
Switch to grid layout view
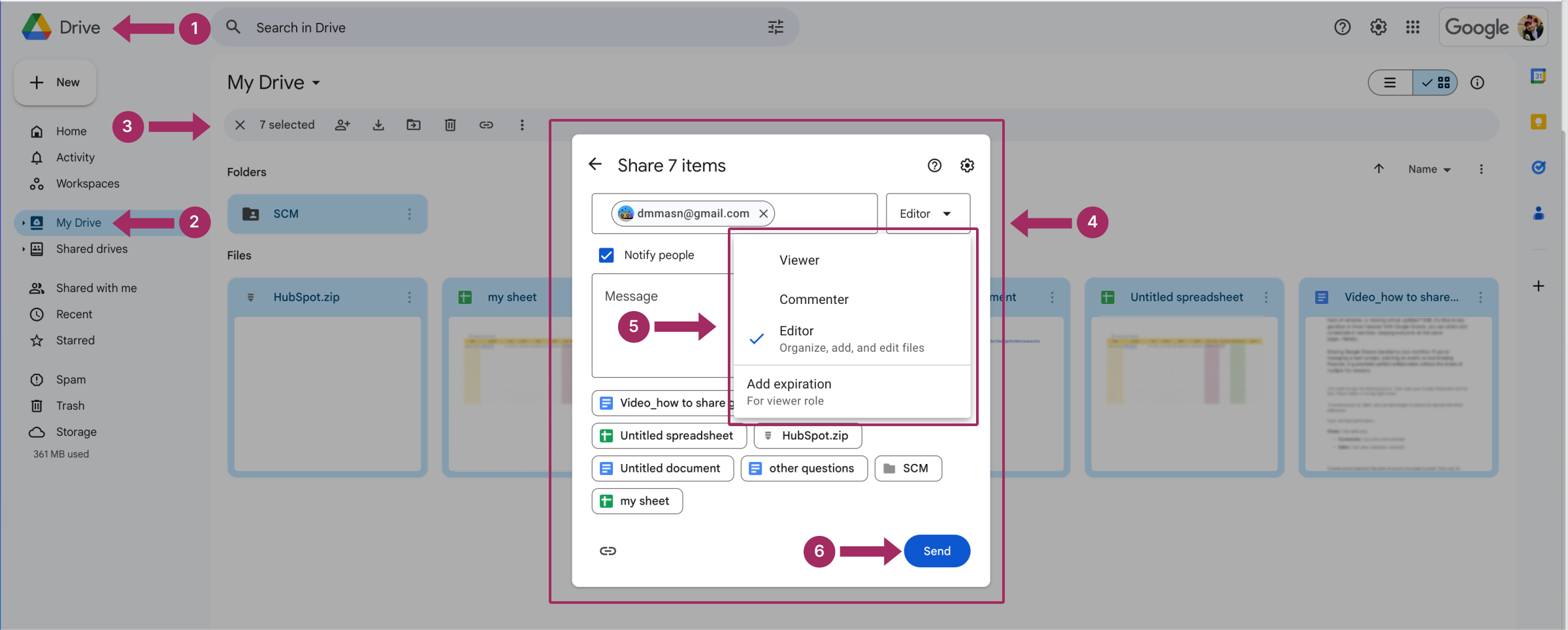[x=1435, y=83]
